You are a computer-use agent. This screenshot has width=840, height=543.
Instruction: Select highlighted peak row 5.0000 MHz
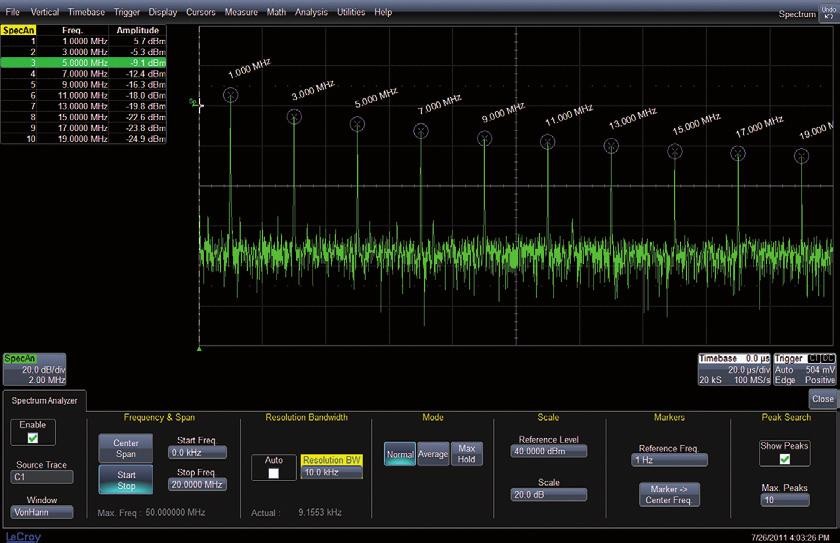(x=84, y=63)
